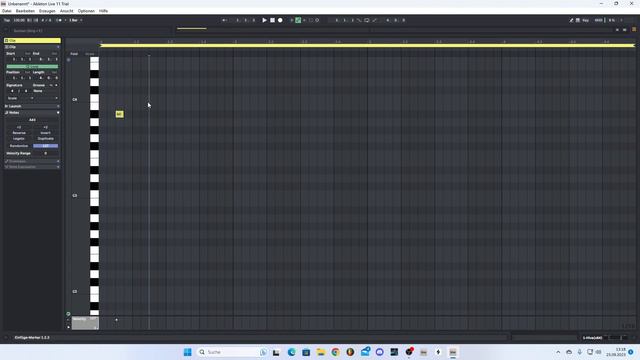Click the Ableton Live taskbar icon
The height and width of the screenshot is (360, 640).
[x=453, y=352]
